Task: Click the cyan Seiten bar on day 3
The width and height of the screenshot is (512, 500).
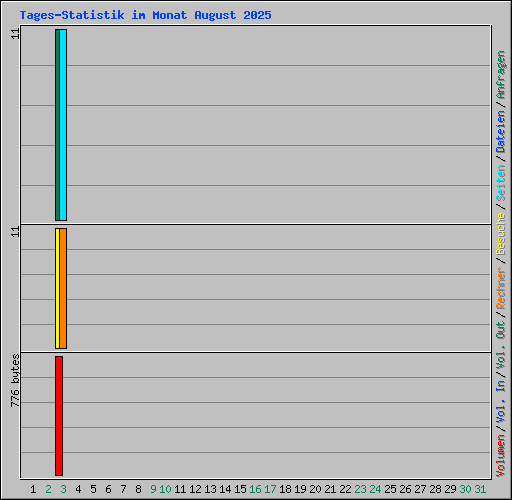Action: pos(63,125)
